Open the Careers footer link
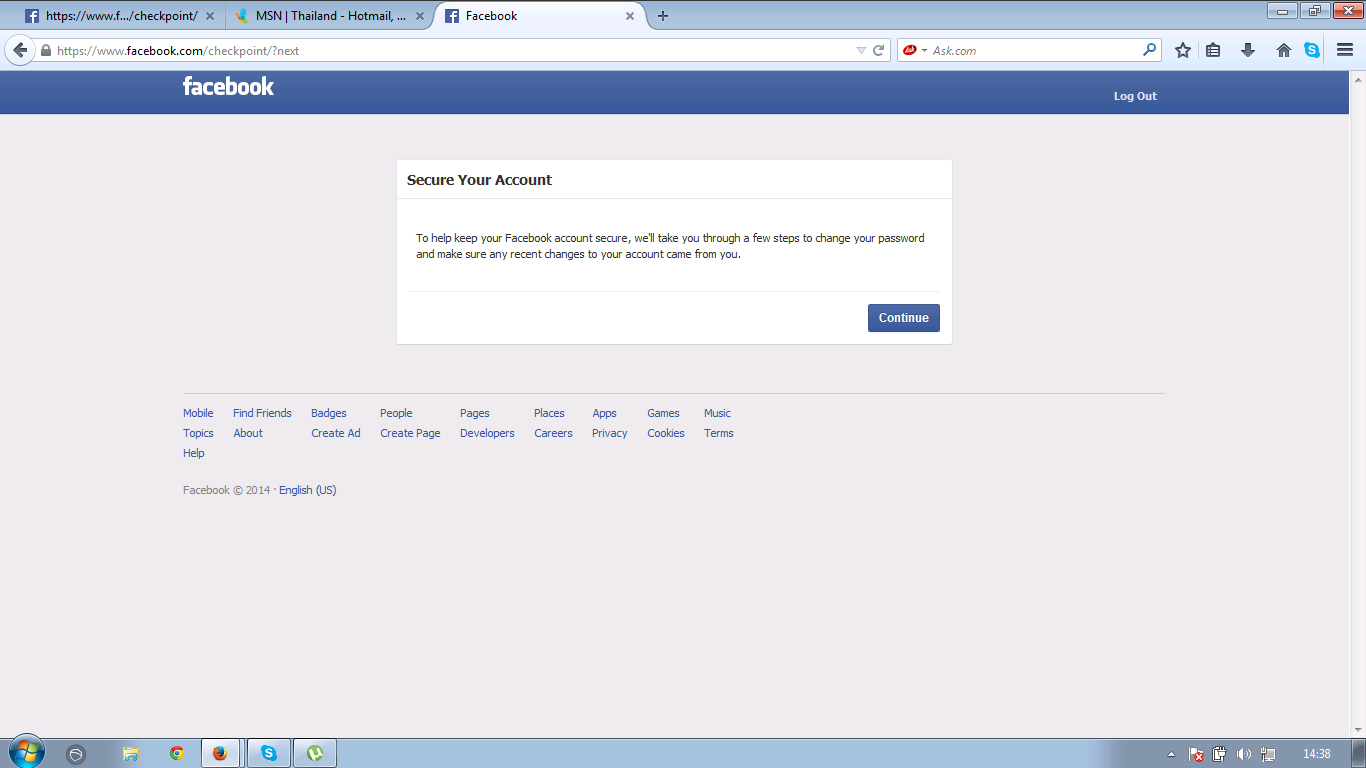Image resolution: width=1366 pixels, height=768 pixels. pyautogui.click(x=553, y=433)
